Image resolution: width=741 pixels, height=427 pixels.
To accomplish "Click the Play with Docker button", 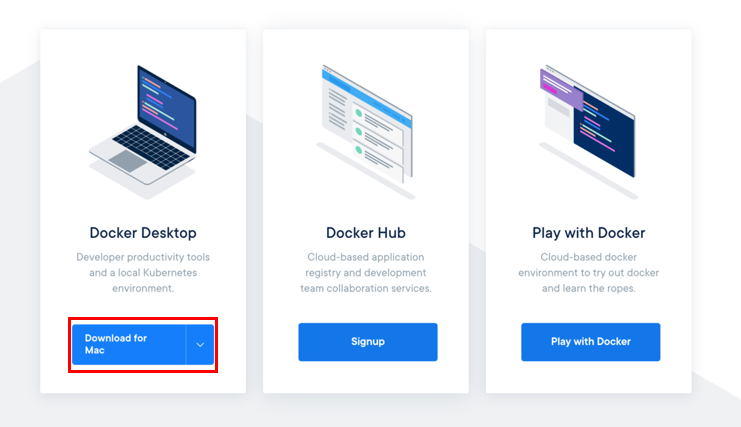I will (591, 342).
